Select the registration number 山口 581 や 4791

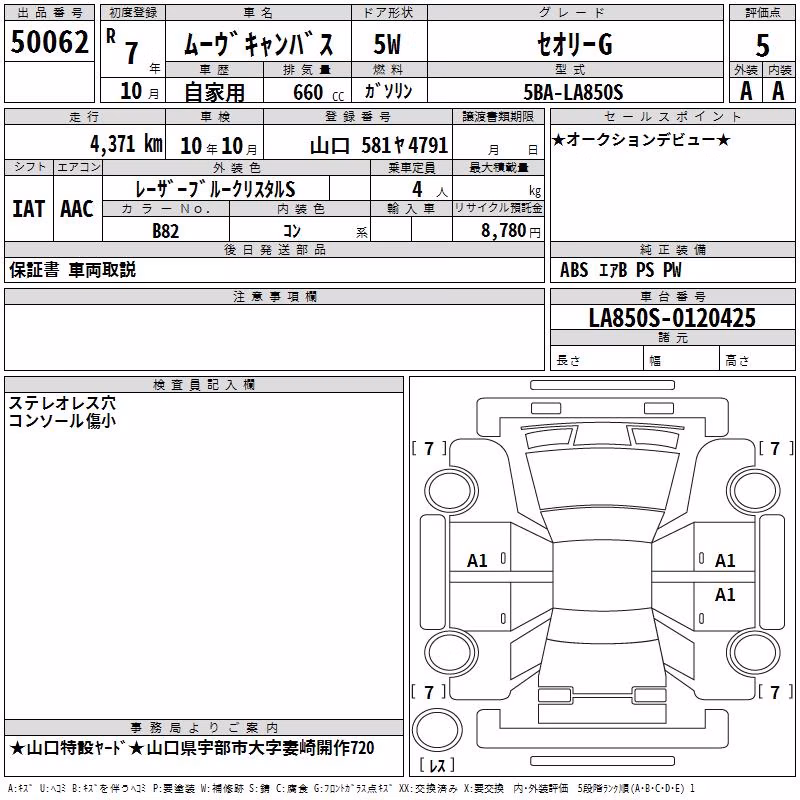click(x=379, y=146)
